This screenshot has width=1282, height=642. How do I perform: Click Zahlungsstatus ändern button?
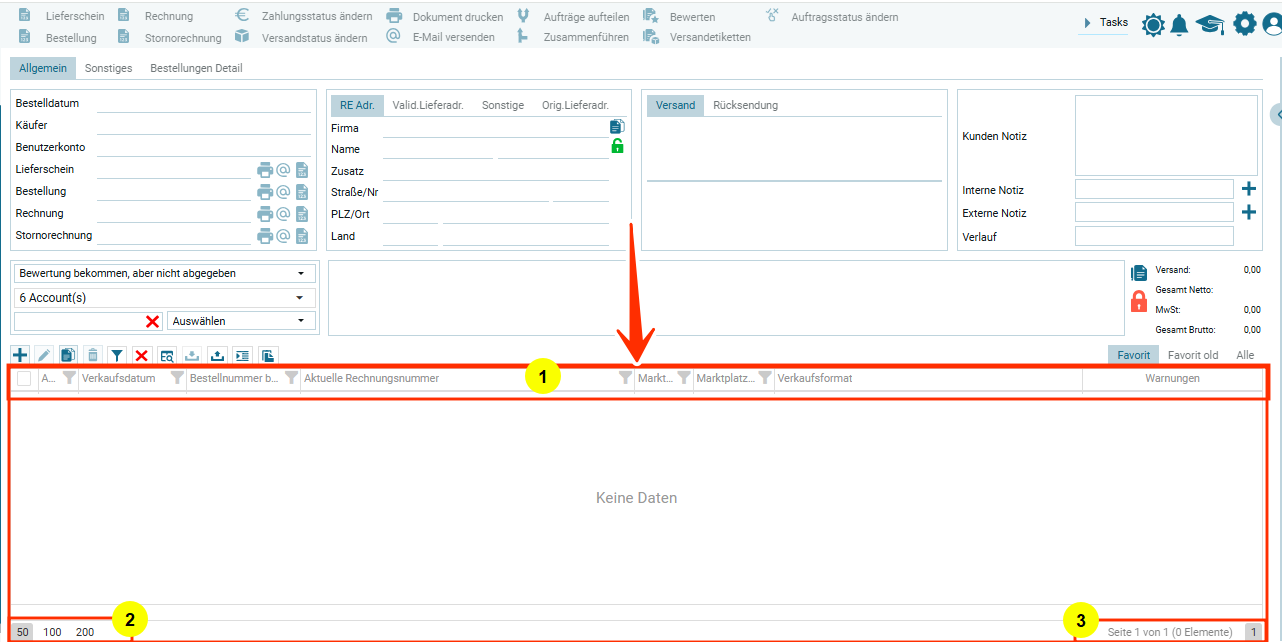(304, 17)
